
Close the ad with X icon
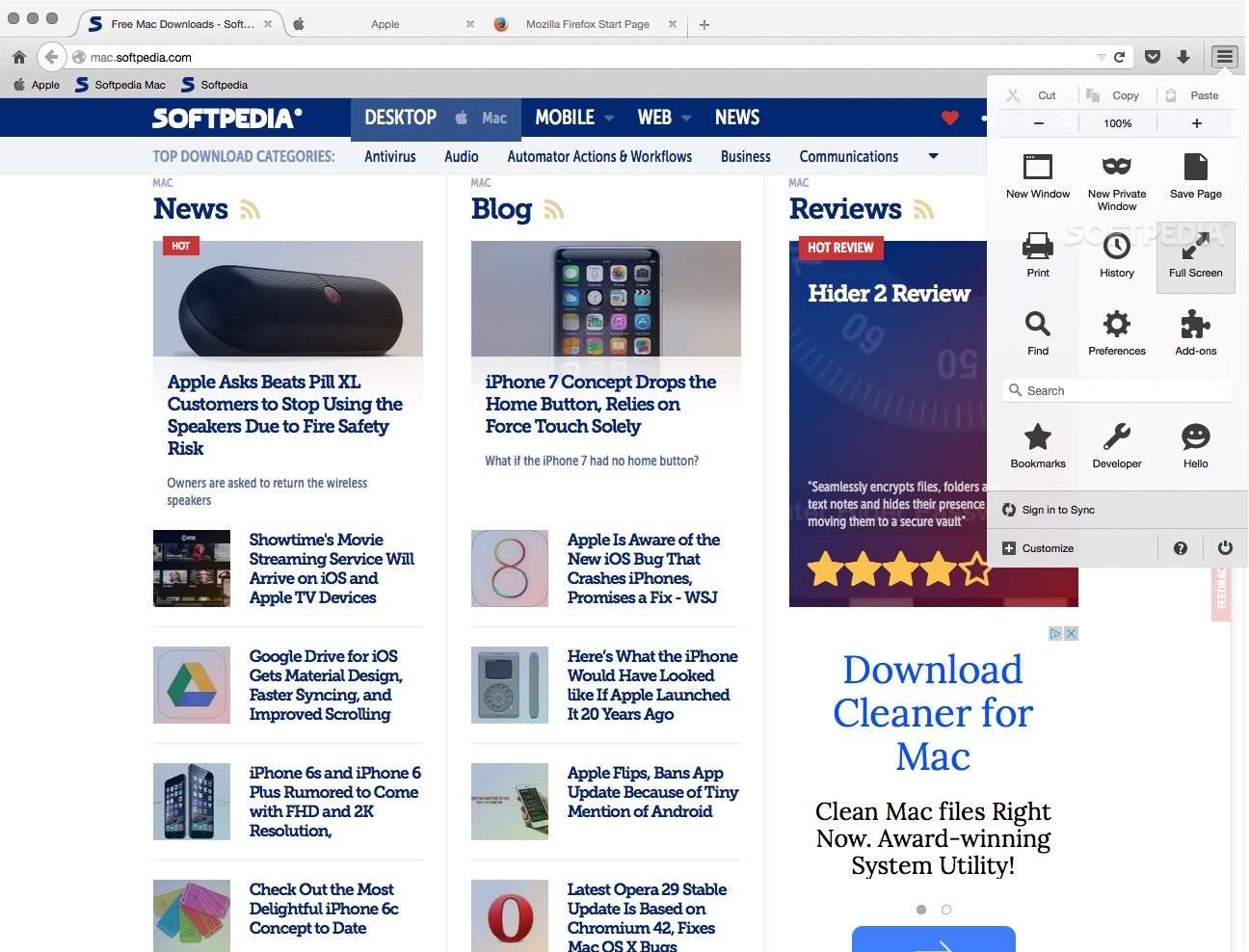[1071, 633]
